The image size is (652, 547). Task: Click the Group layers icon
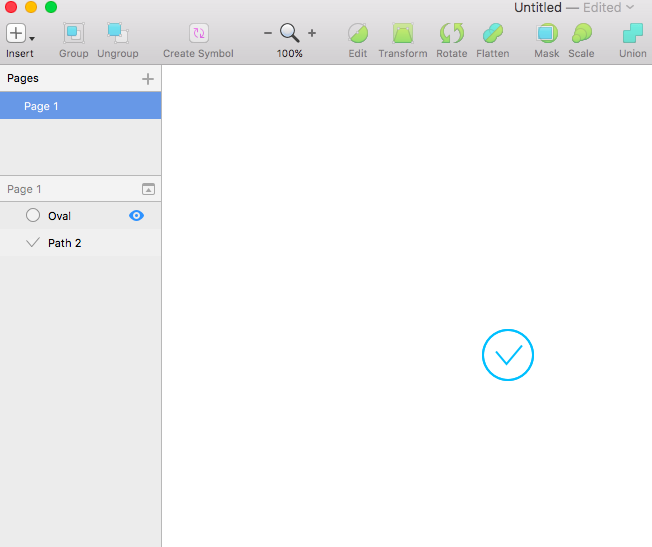[73, 33]
